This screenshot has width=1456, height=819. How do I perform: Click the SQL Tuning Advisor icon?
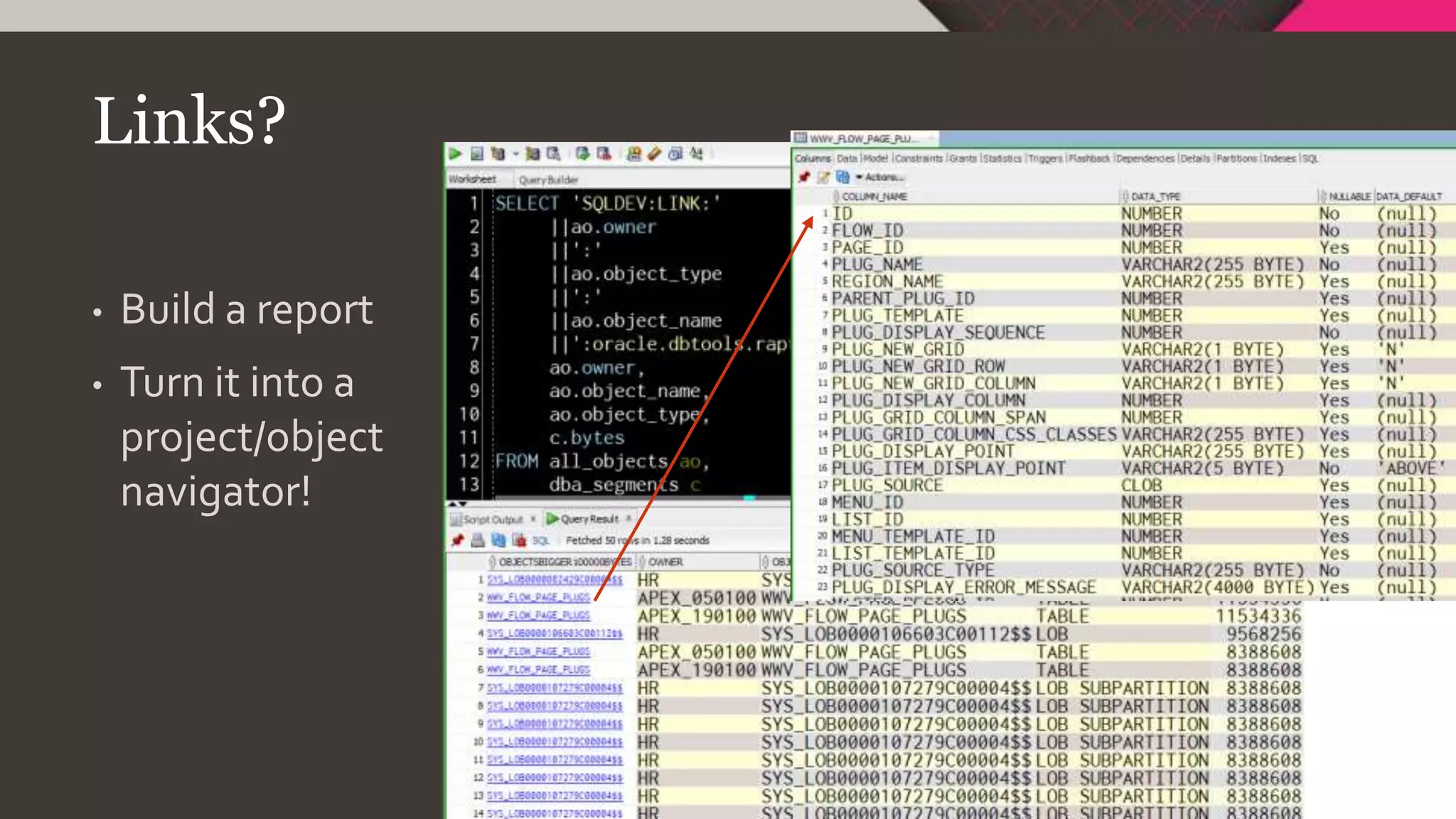click(x=553, y=154)
